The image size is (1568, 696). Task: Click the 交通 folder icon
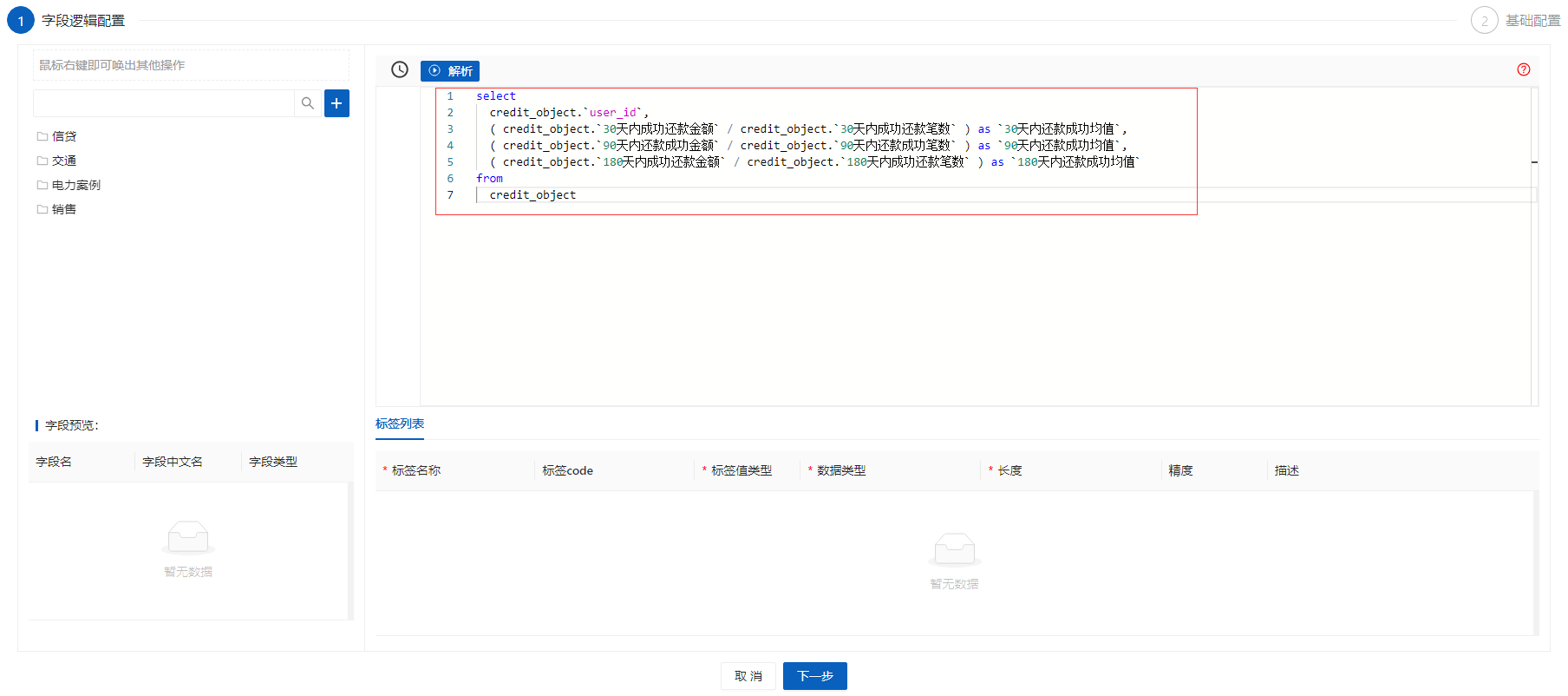pos(42,161)
